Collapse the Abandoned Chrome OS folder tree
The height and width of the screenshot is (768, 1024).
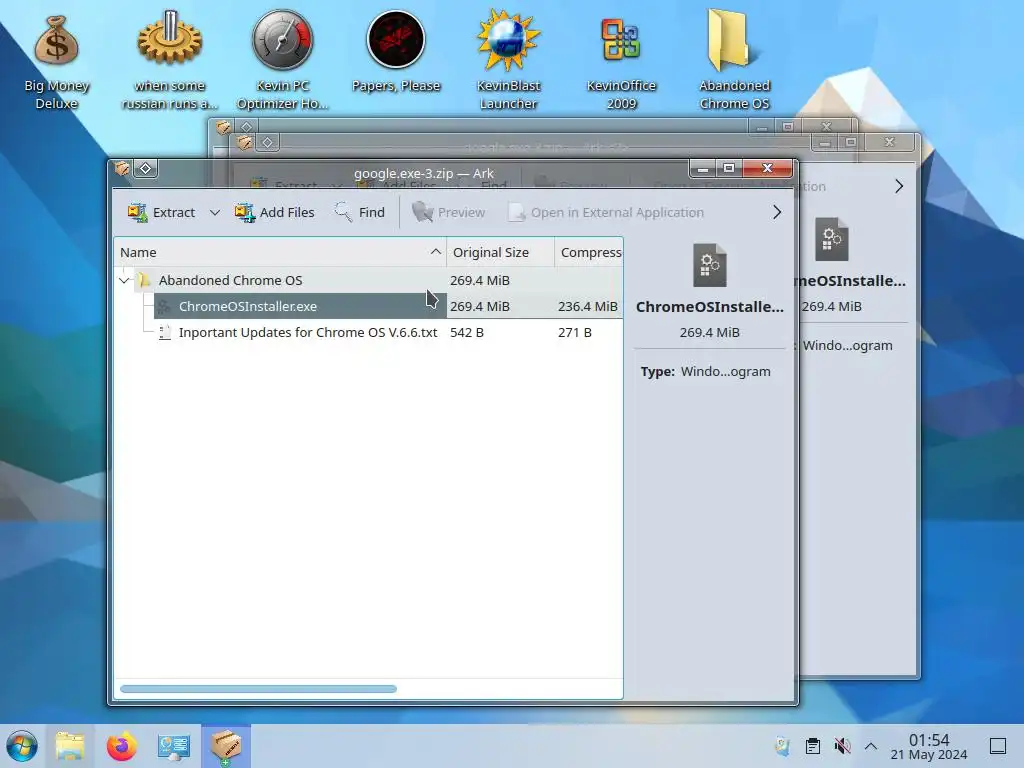click(124, 280)
